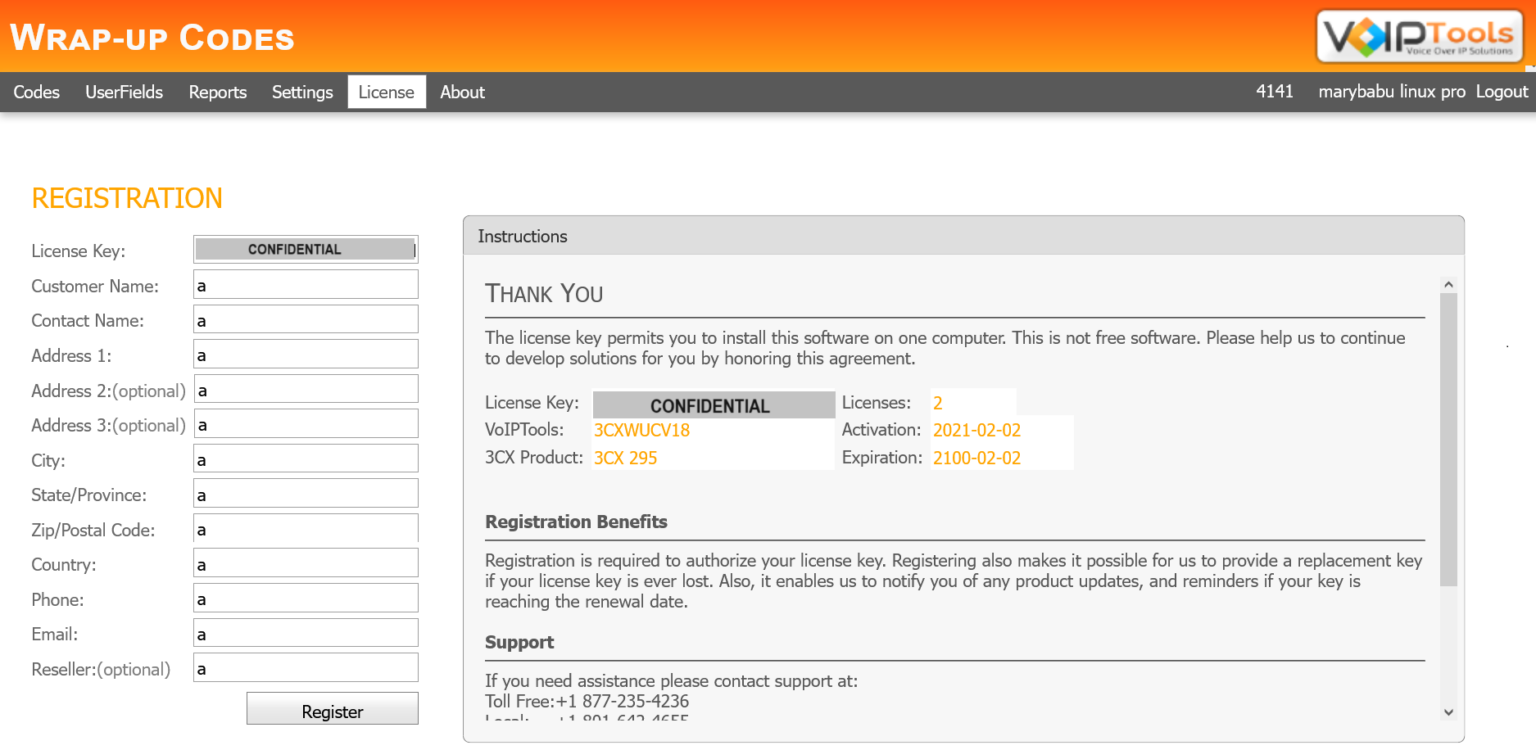The width and height of the screenshot is (1536, 750).
Task: Open the About page
Action: [461, 91]
